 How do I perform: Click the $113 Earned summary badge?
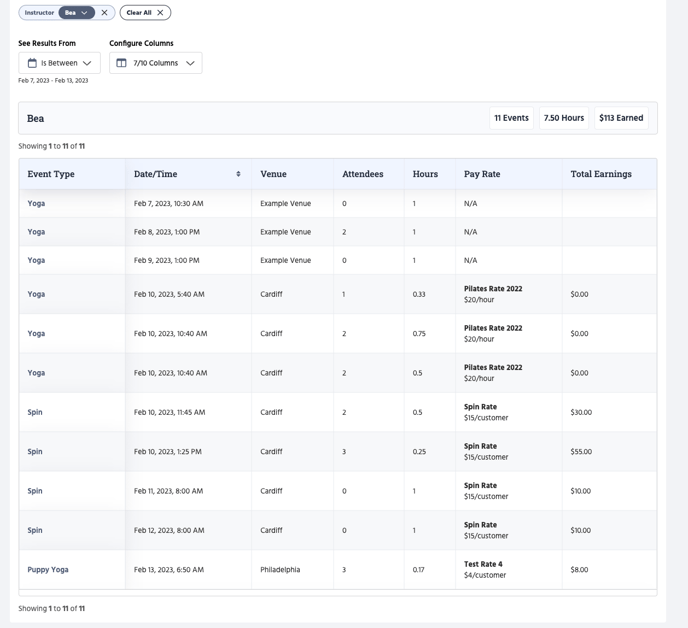621,118
